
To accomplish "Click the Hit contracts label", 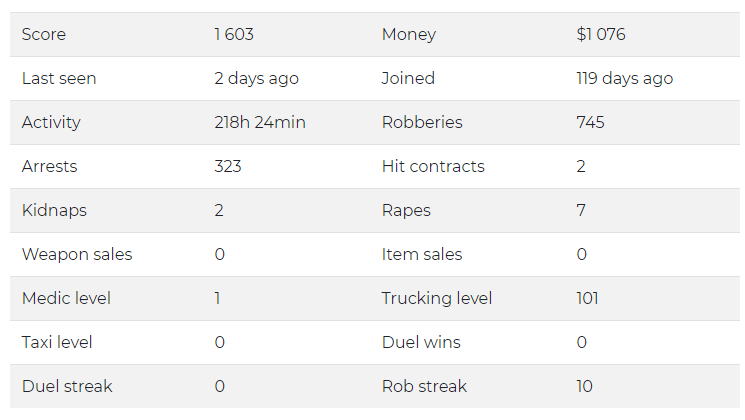I will pyautogui.click(x=433, y=166).
